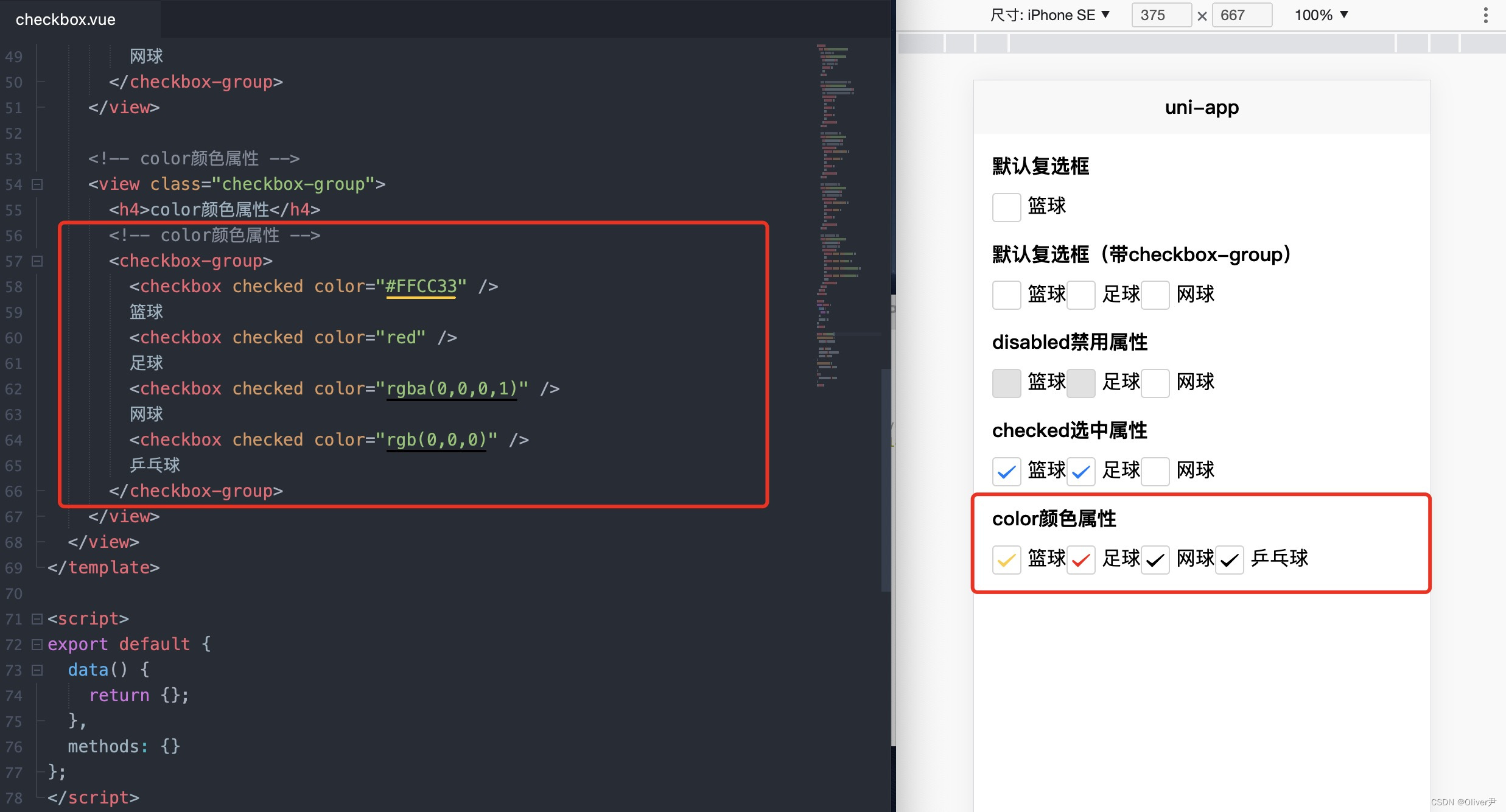Uncheck the yellow 篮球 checkbox in color section
The image size is (1506, 812).
(1006, 559)
